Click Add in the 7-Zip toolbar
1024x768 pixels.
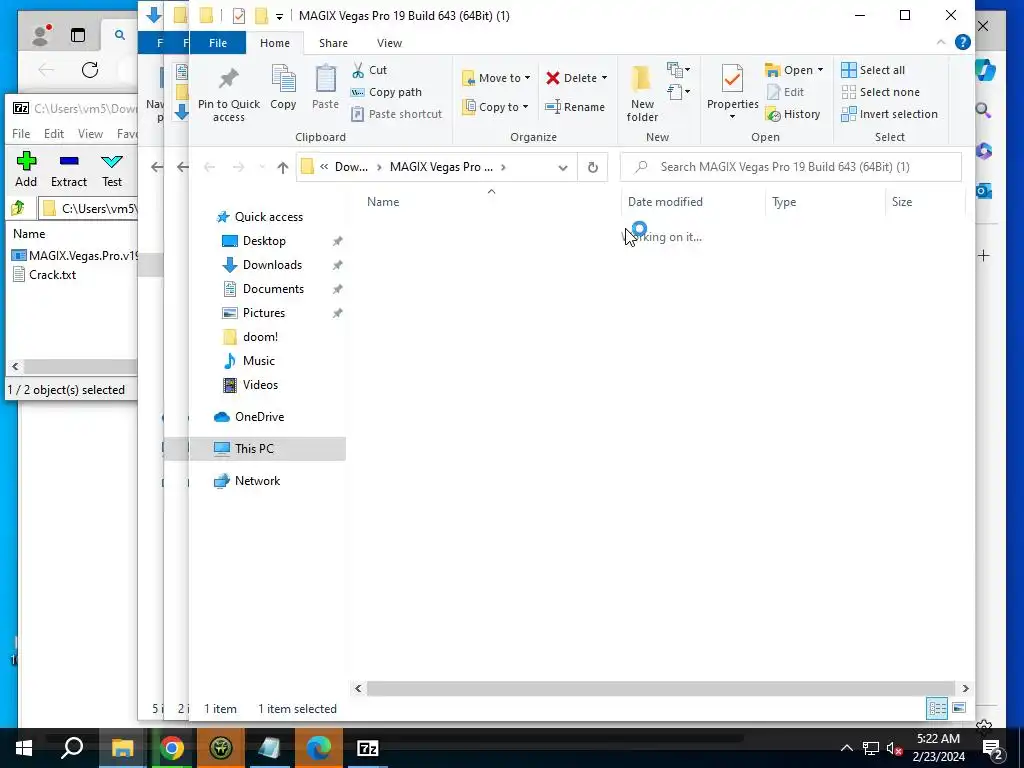tap(26, 169)
